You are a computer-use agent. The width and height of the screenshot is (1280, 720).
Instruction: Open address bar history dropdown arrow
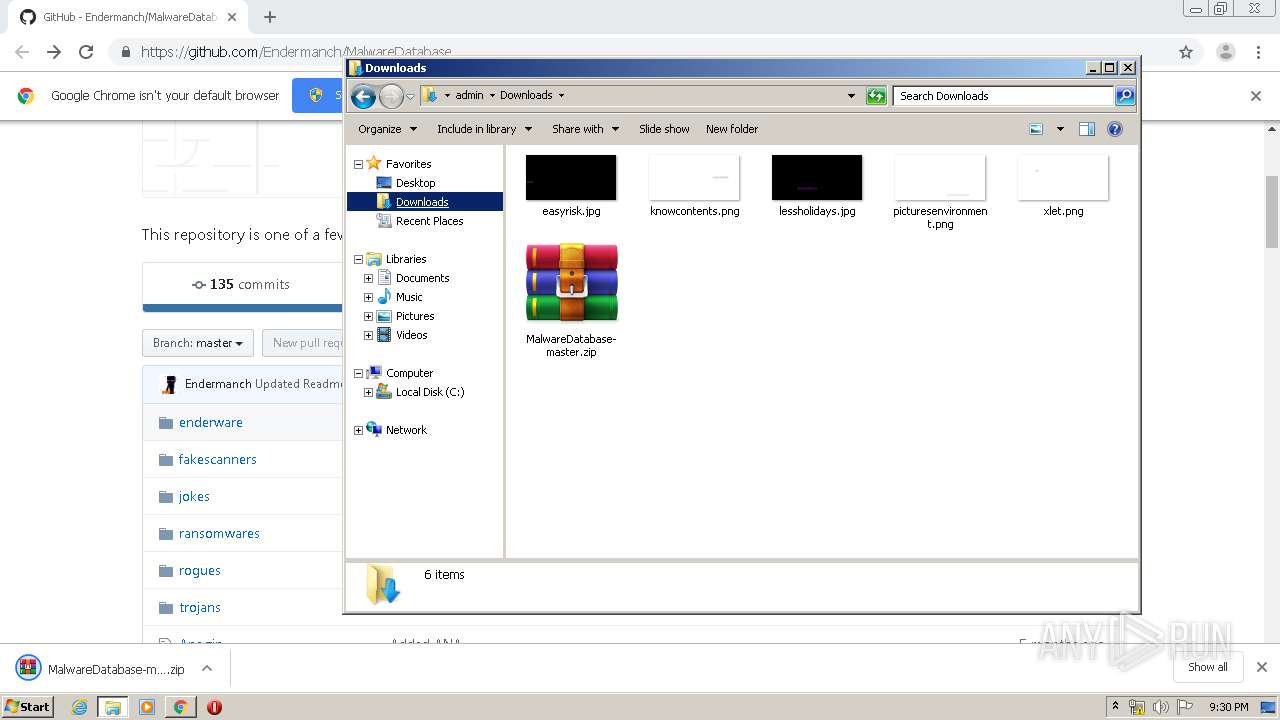(851, 96)
